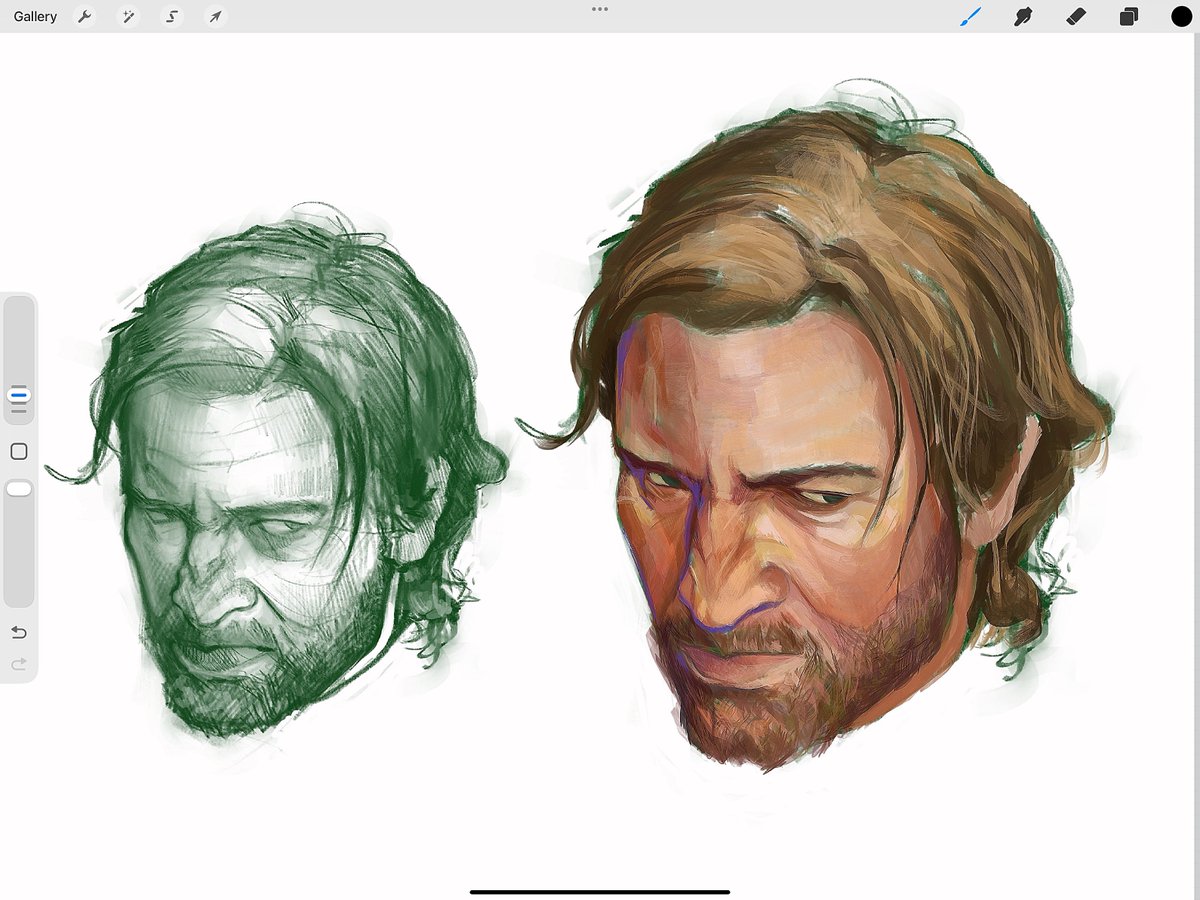Click the brush size slider handle

tap(19, 396)
